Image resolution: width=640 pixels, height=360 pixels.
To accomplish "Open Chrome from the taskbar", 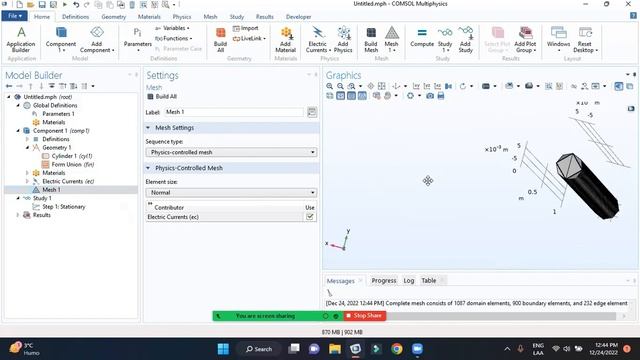I will (396, 349).
